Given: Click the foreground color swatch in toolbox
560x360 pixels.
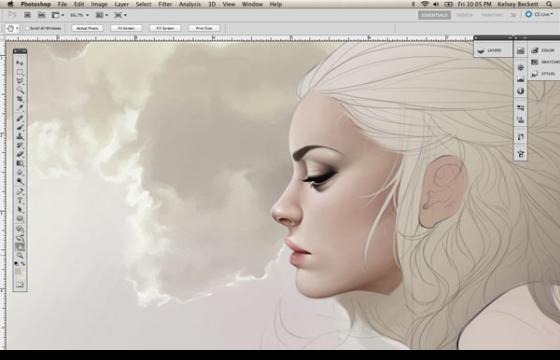Looking at the screenshot, I should coord(19,270).
